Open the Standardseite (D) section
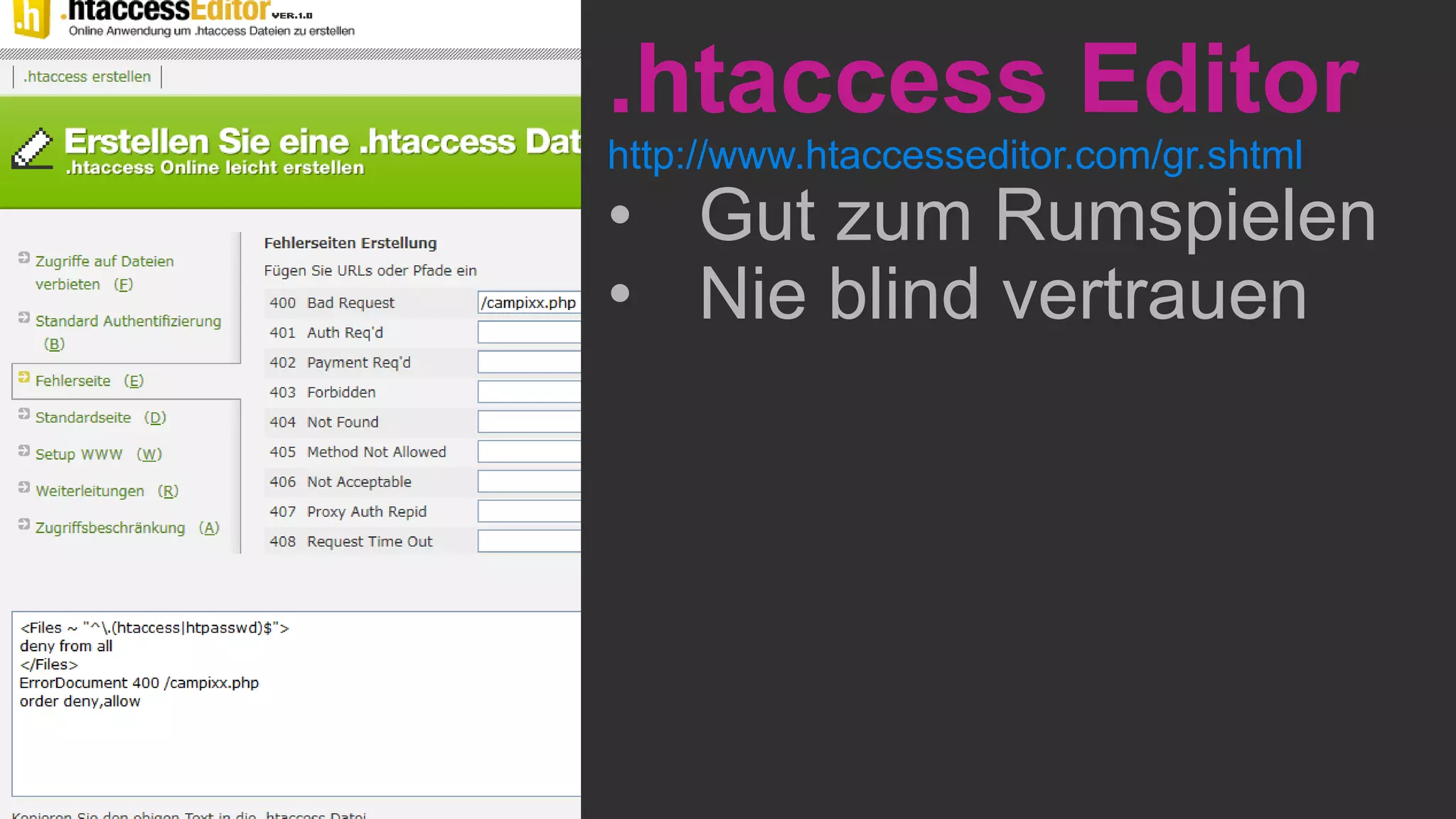Screen dimensions: 1456x819 [101, 417]
